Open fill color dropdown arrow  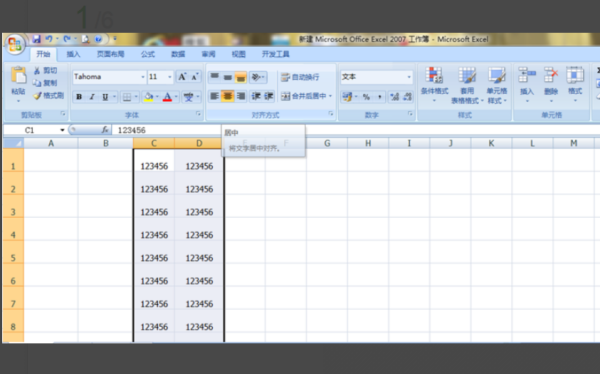point(157,97)
